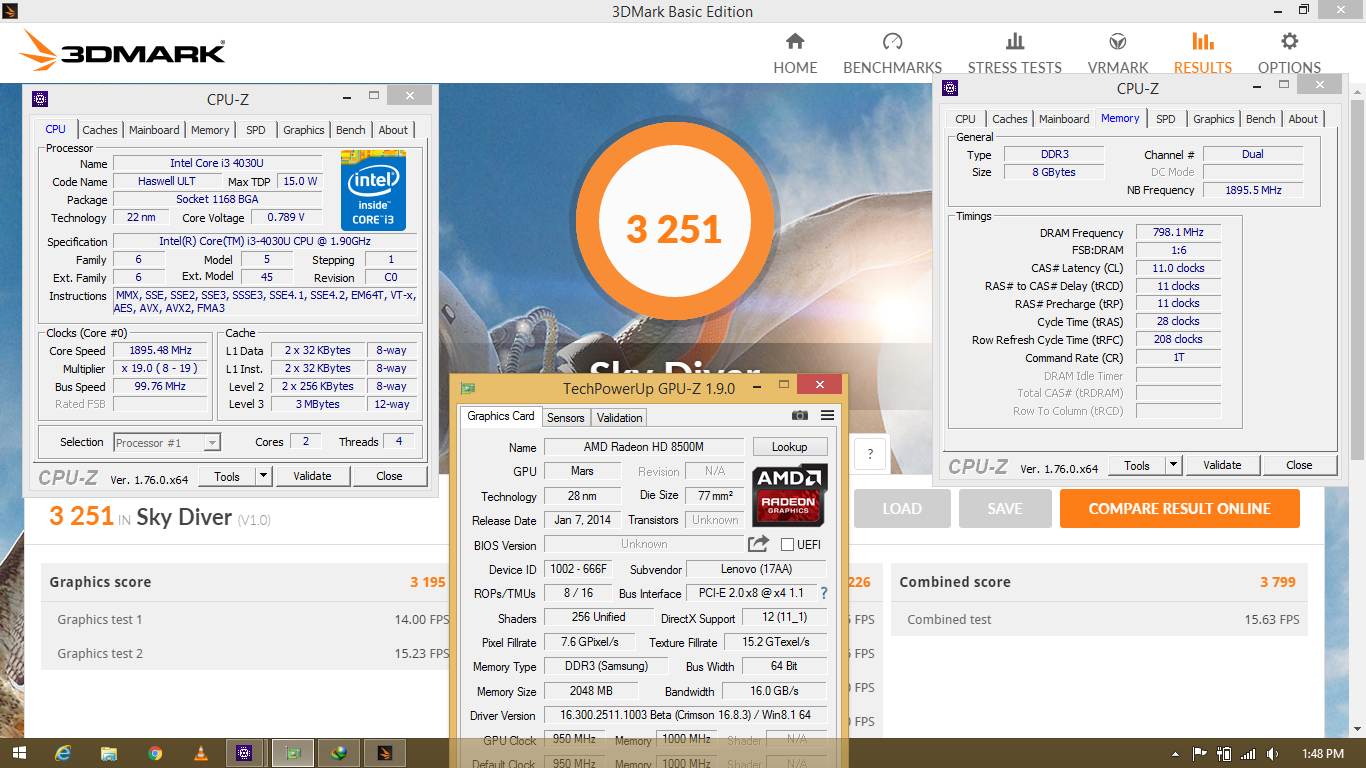This screenshot has width=1366, height=768.
Task: Open Bench tab in left CPU-Z
Action: (351, 130)
